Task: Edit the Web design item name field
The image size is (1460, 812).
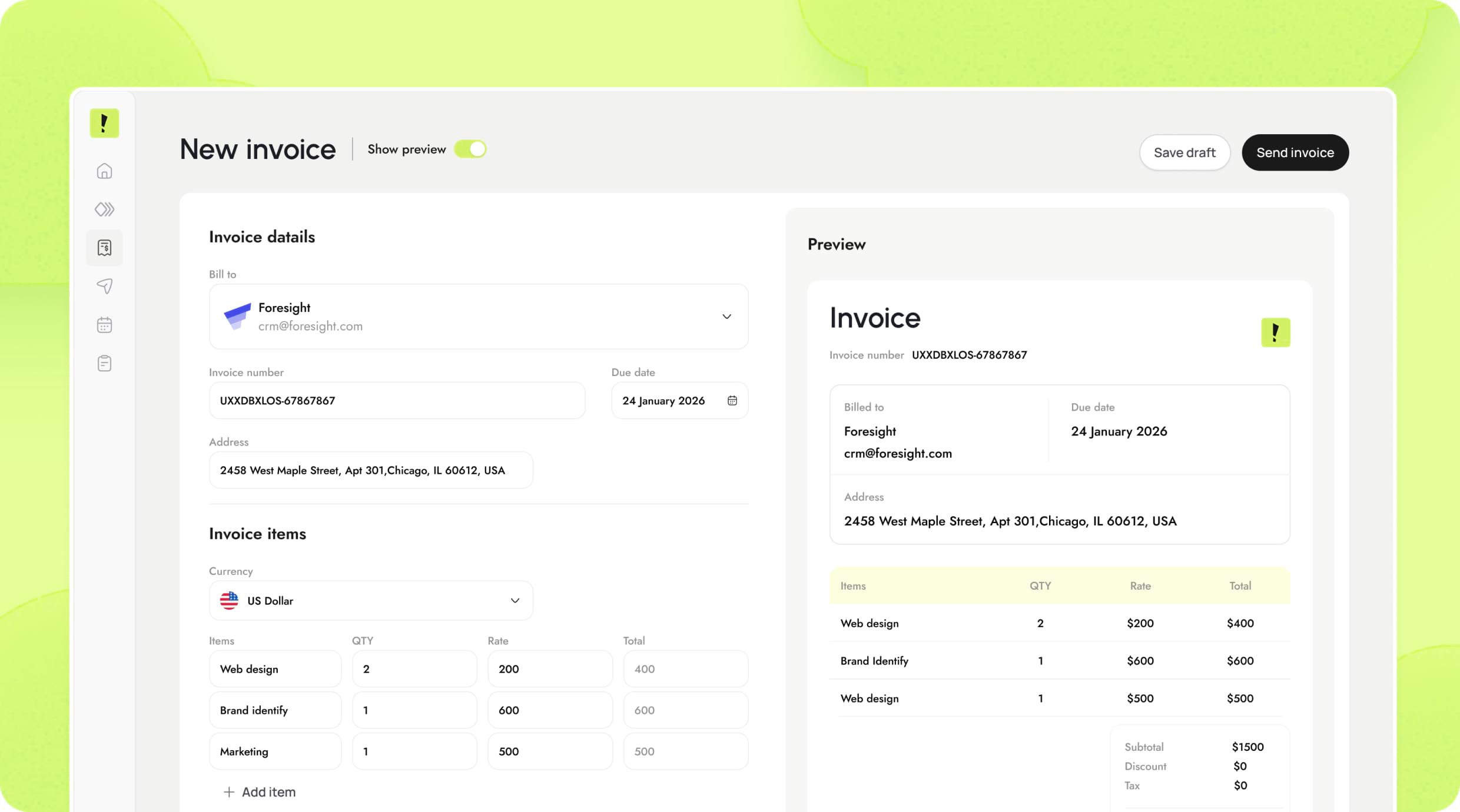Action: 275,669
